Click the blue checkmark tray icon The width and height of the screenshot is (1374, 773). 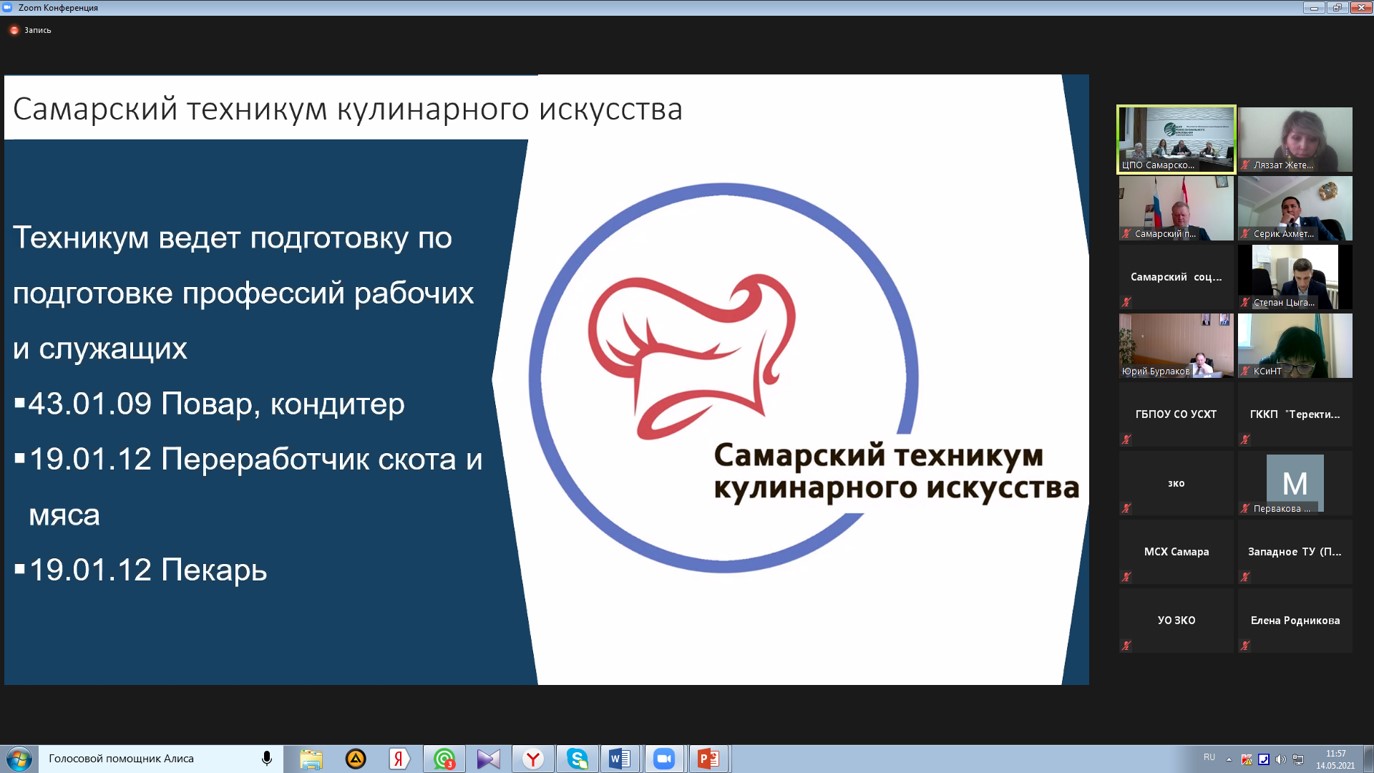pos(1263,759)
